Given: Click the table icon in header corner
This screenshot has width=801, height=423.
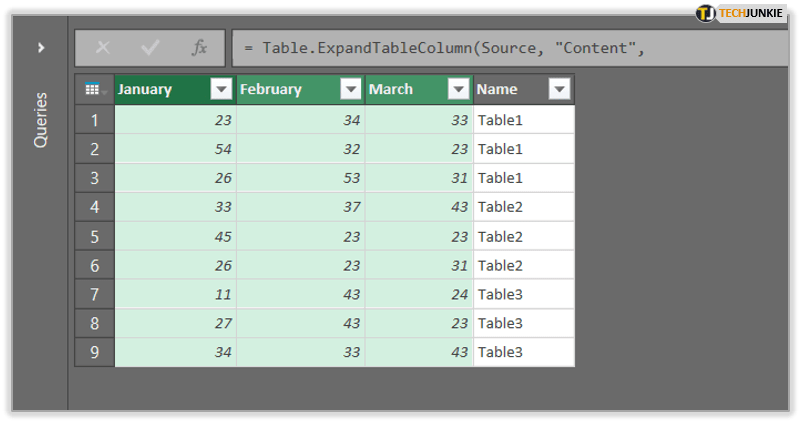Looking at the screenshot, I should 93,90.
